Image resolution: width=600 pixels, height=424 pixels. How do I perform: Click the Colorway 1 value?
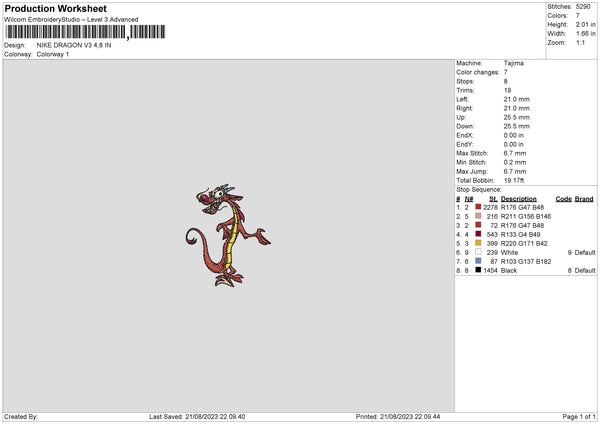click(x=53, y=54)
